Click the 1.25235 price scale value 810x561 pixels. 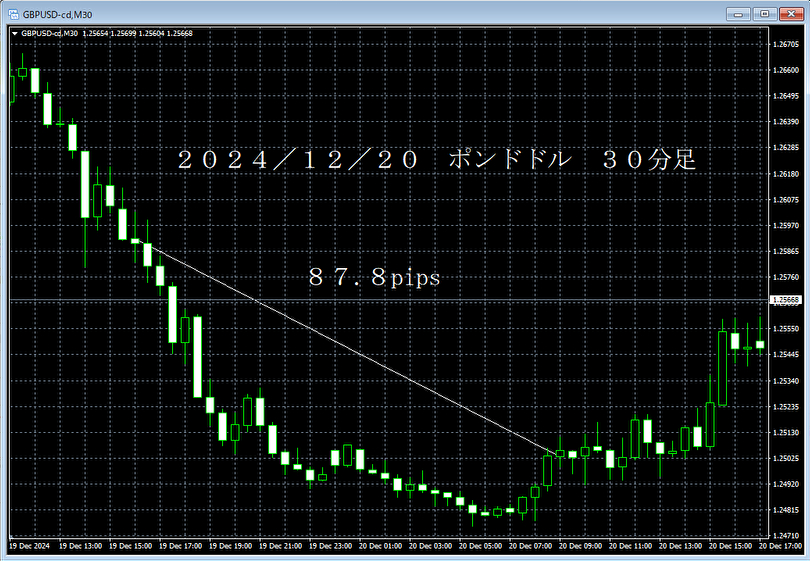point(786,407)
